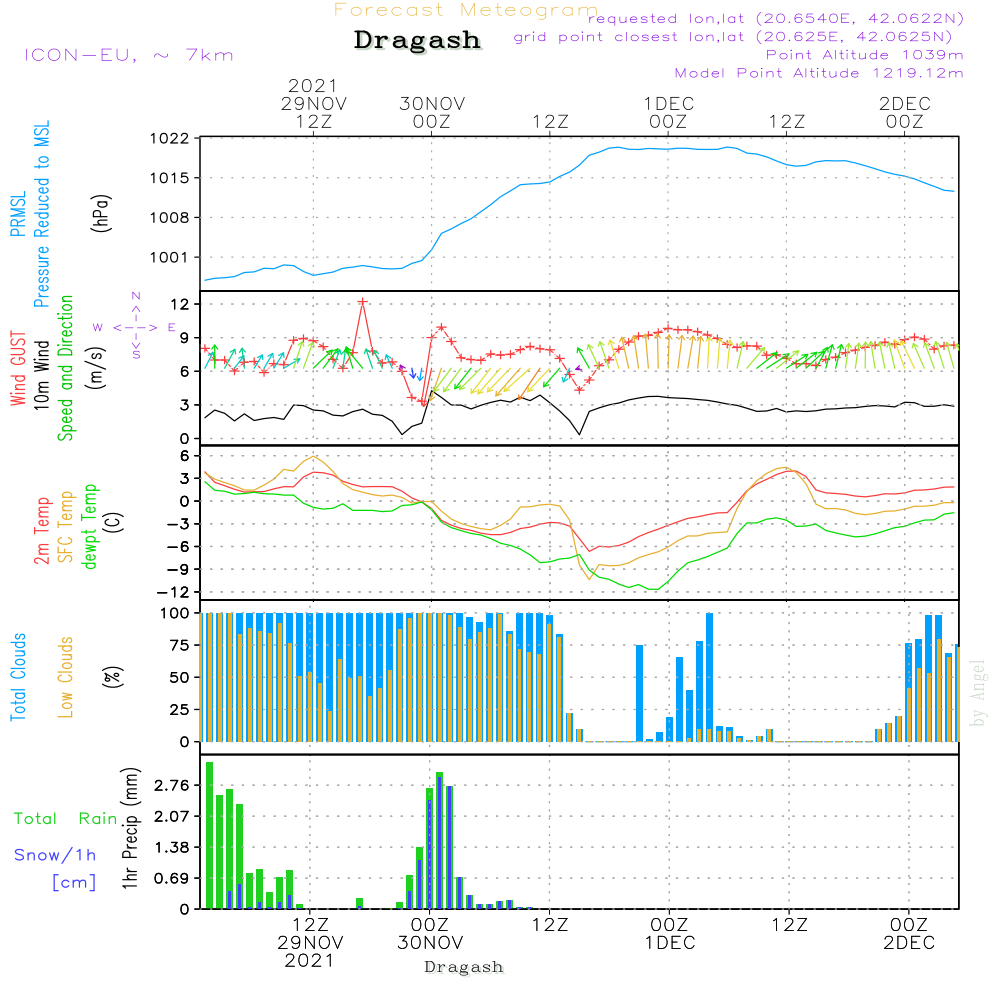
Task: Click the '10m Wind' label
Action: 41,374
